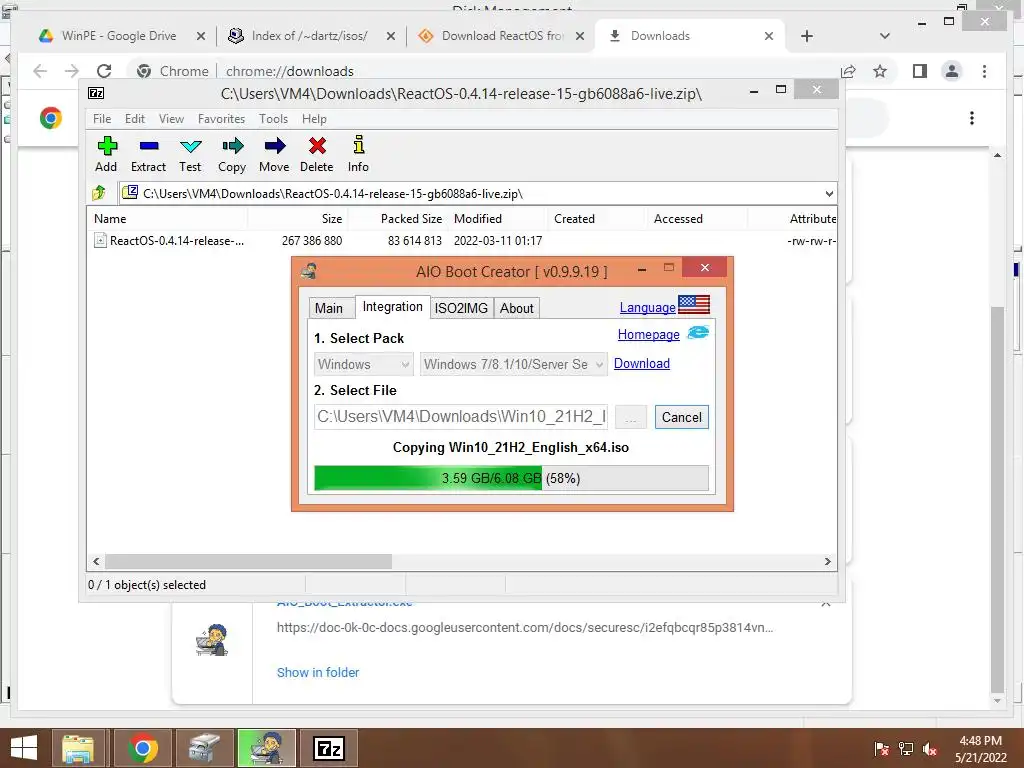Image resolution: width=1024 pixels, height=768 pixels.
Task: Open the 7-Zip File menu
Action: (x=102, y=119)
